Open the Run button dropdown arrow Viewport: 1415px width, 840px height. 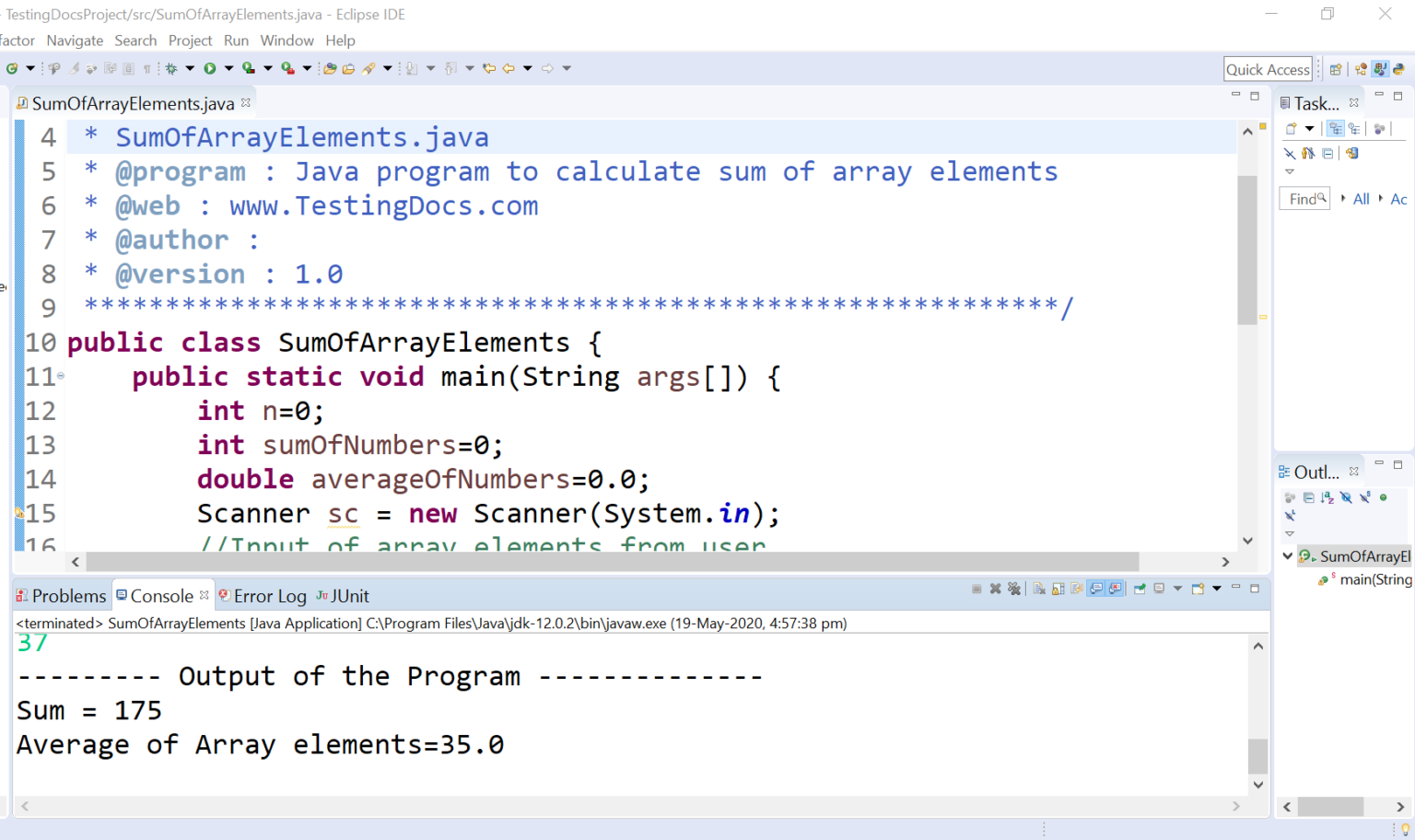point(228,68)
